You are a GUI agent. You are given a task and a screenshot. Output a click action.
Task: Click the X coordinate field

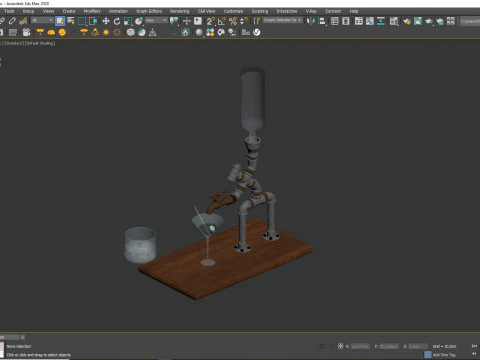[x=361, y=346]
